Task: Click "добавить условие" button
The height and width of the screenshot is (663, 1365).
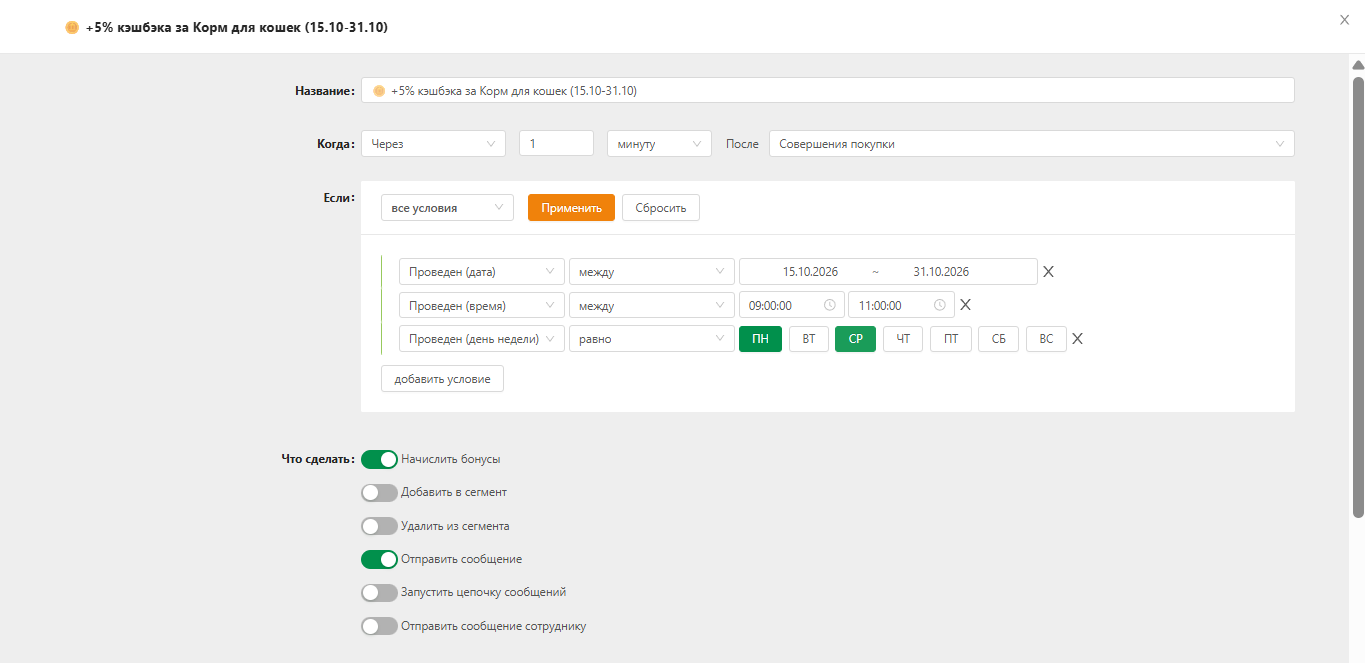Action: pyautogui.click(x=442, y=379)
